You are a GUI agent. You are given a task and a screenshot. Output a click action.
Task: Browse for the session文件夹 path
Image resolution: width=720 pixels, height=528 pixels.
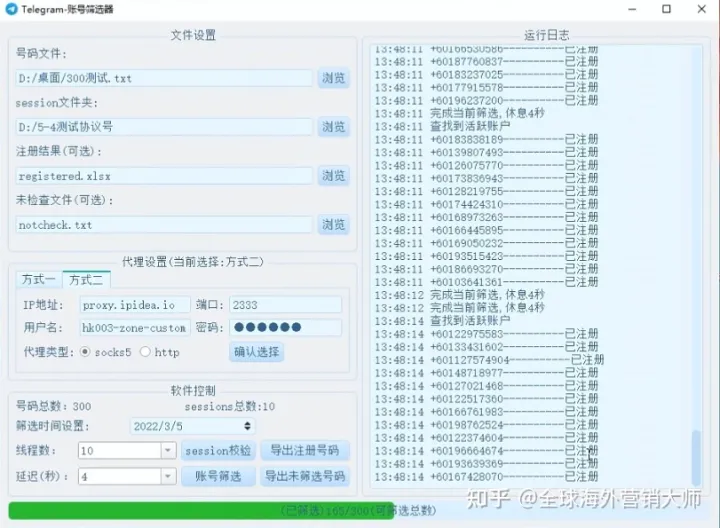[x=333, y=127]
